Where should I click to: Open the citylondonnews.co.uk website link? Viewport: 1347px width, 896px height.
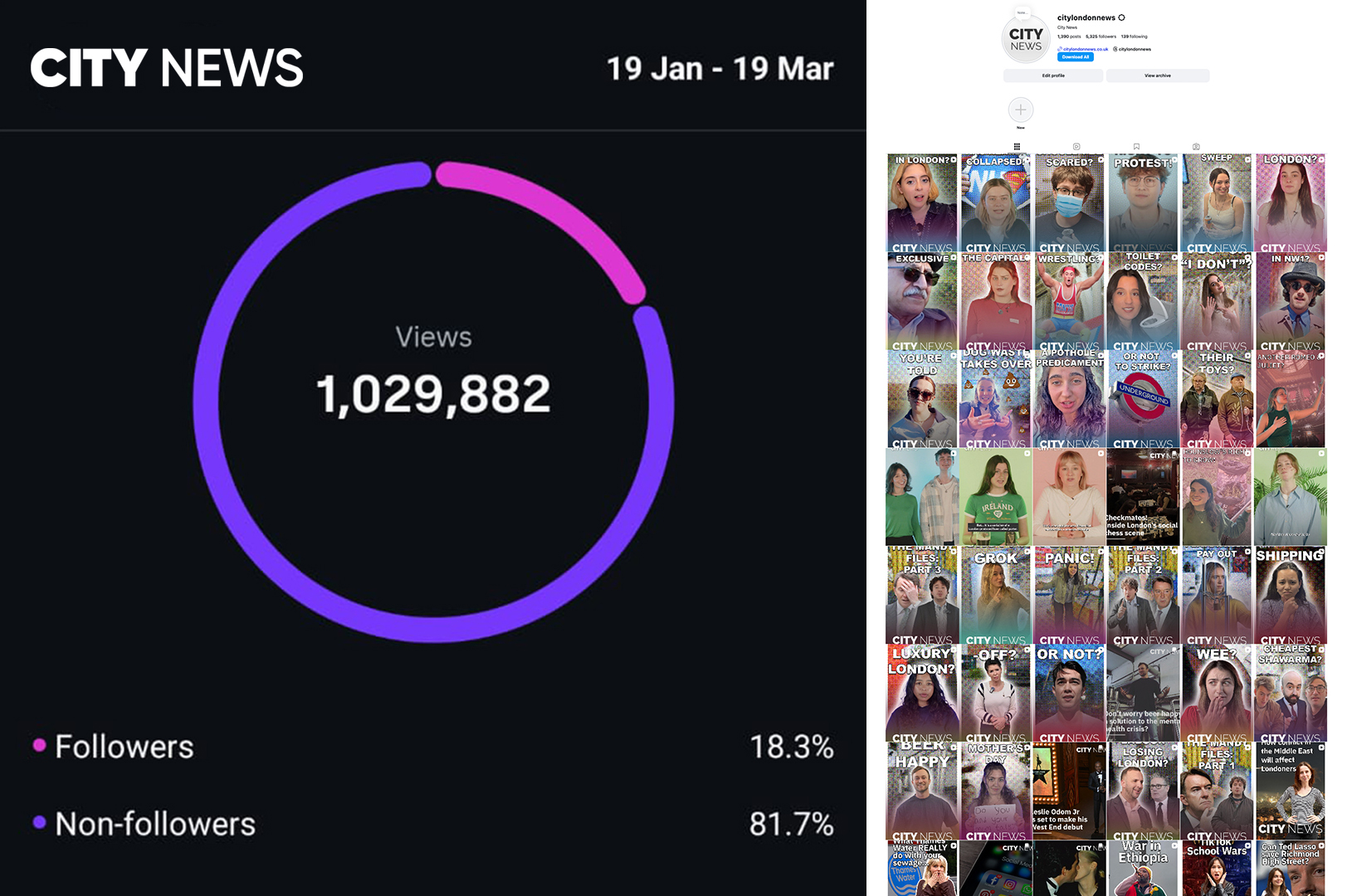click(x=1085, y=49)
